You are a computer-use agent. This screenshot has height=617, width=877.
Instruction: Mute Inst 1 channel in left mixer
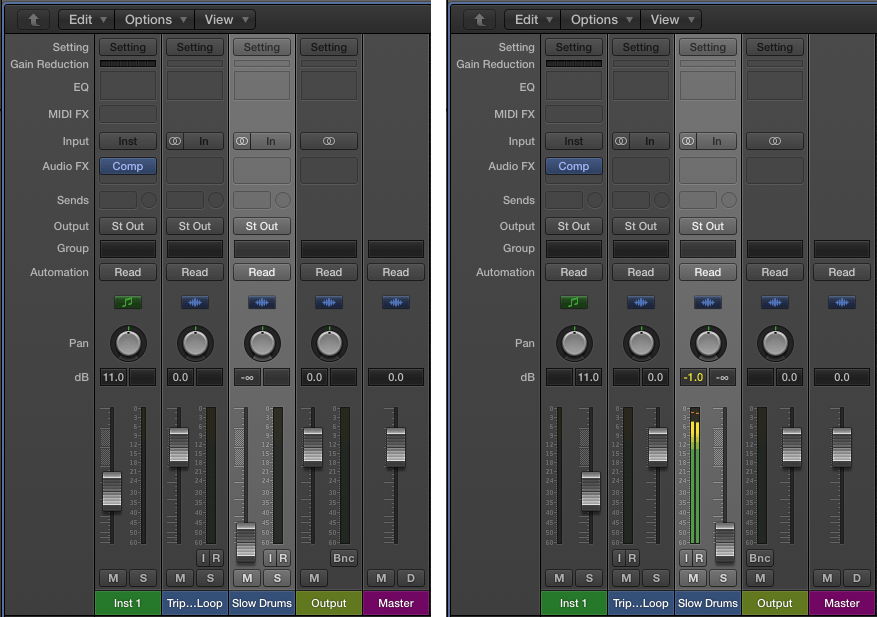click(113, 578)
